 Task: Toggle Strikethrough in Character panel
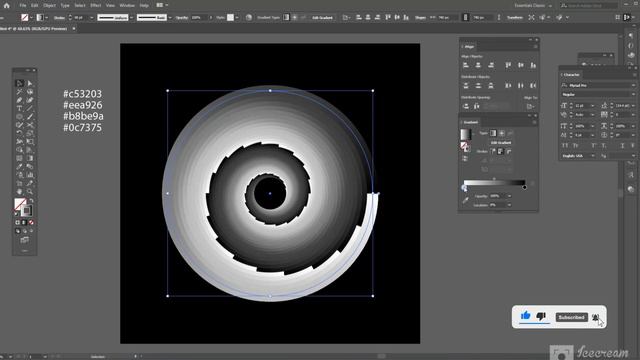coord(632,145)
